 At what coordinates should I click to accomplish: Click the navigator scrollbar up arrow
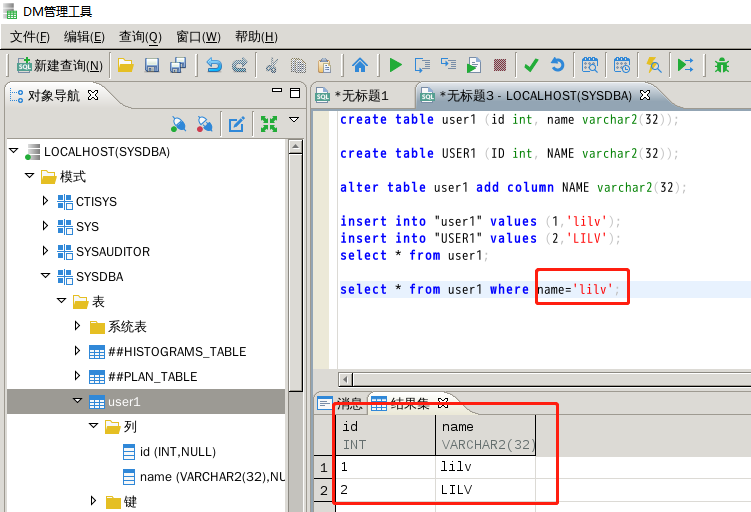coord(296,147)
